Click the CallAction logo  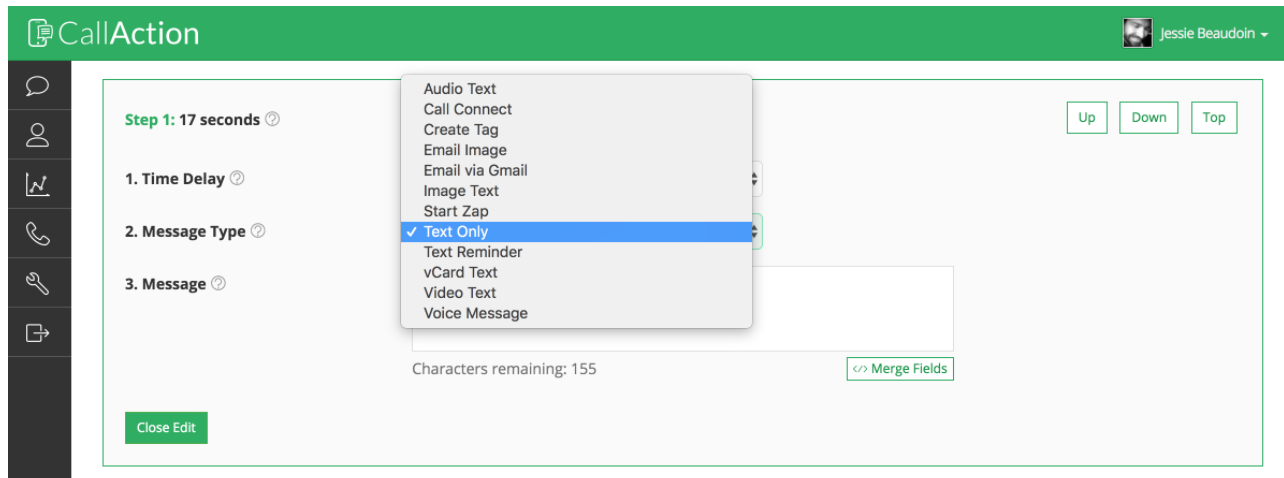tap(113, 34)
